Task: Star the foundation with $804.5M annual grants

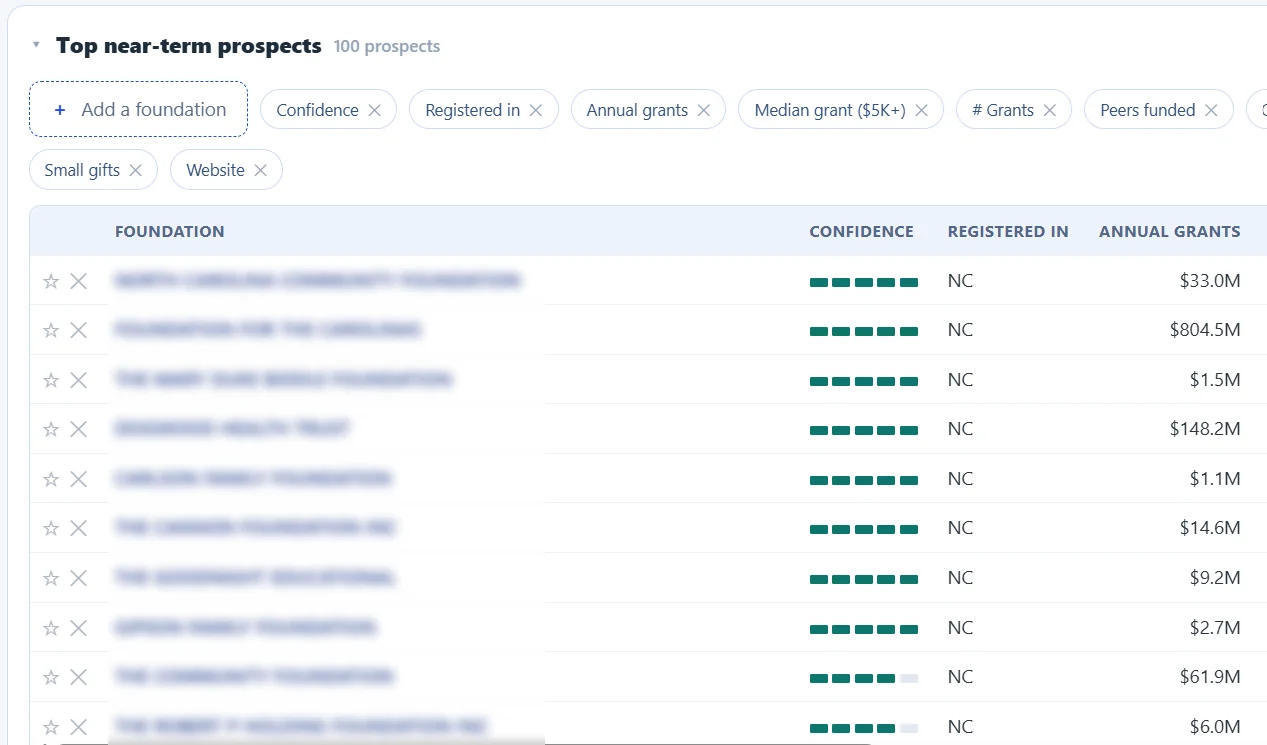Action: coord(51,330)
